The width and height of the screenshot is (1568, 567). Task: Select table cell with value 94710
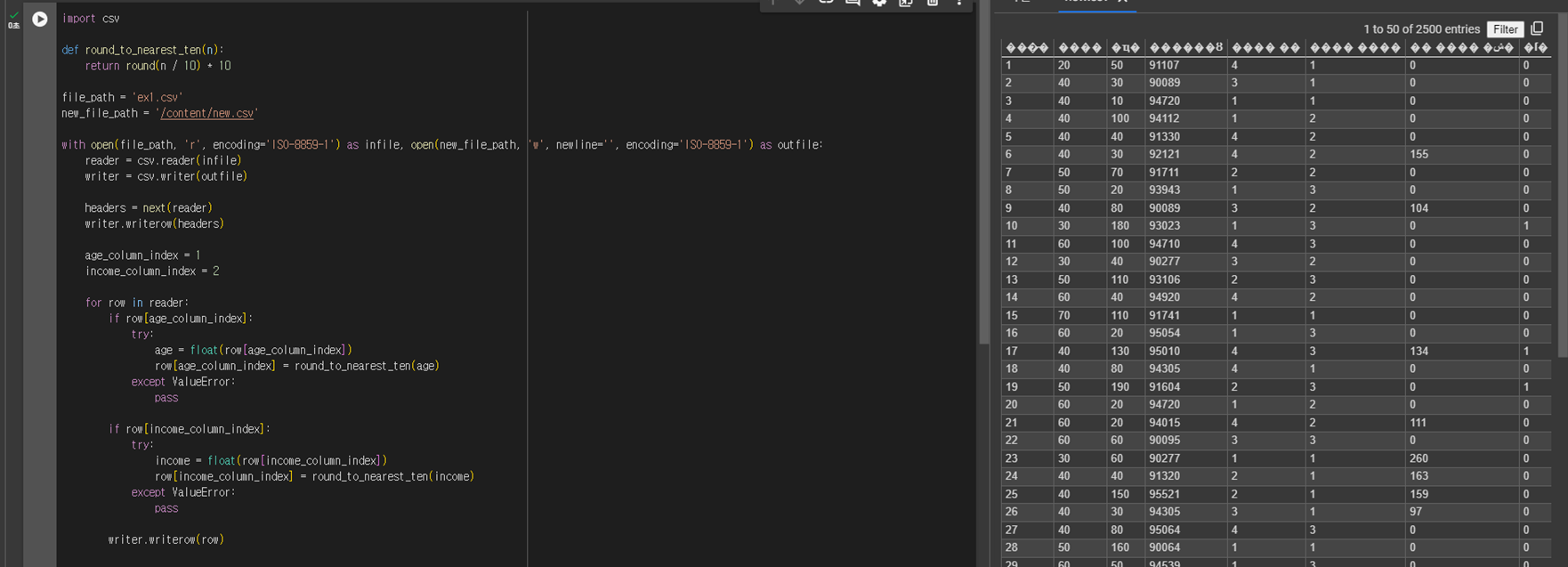(x=1186, y=243)
